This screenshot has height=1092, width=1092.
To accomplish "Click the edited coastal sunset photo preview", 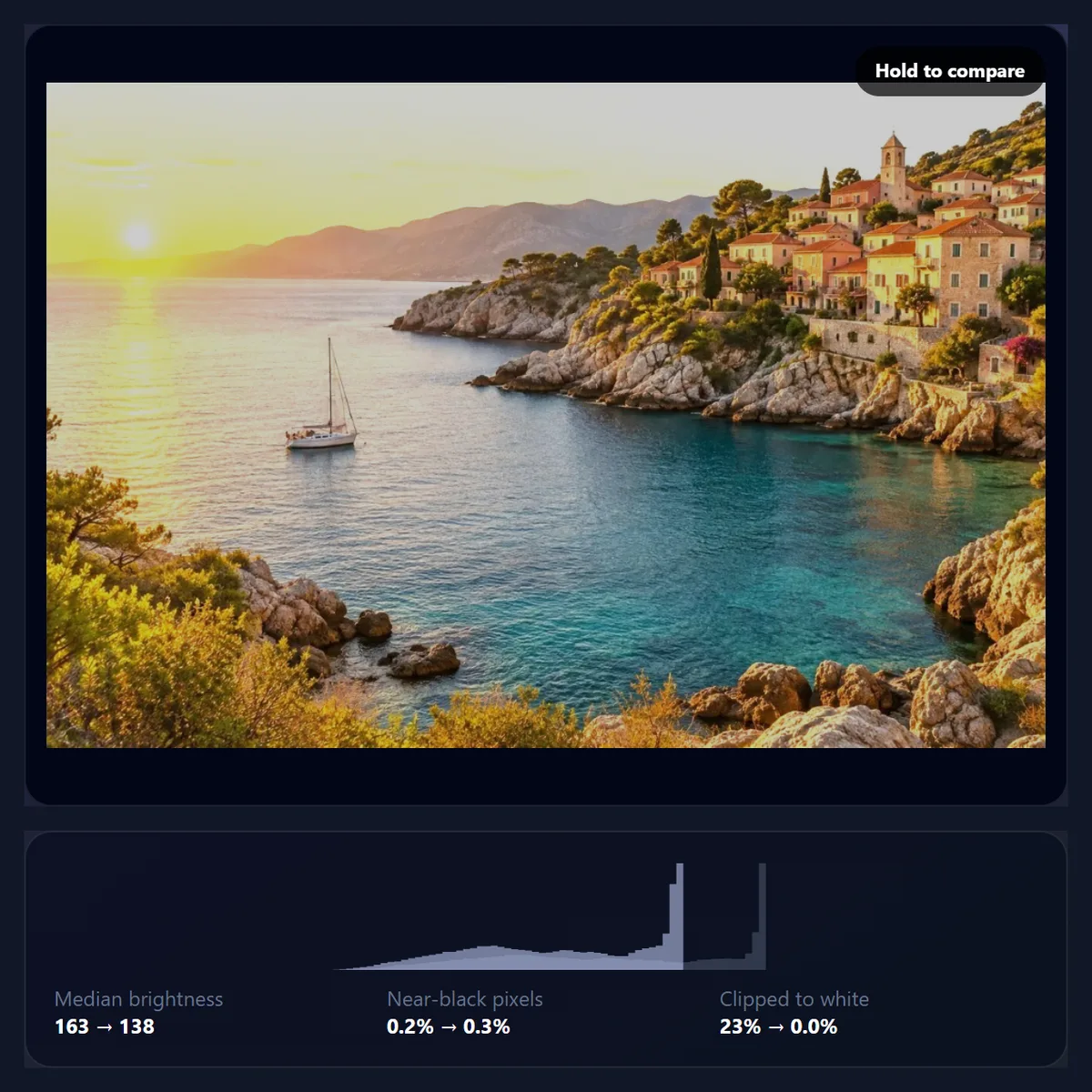I will [x=546, y=415].
